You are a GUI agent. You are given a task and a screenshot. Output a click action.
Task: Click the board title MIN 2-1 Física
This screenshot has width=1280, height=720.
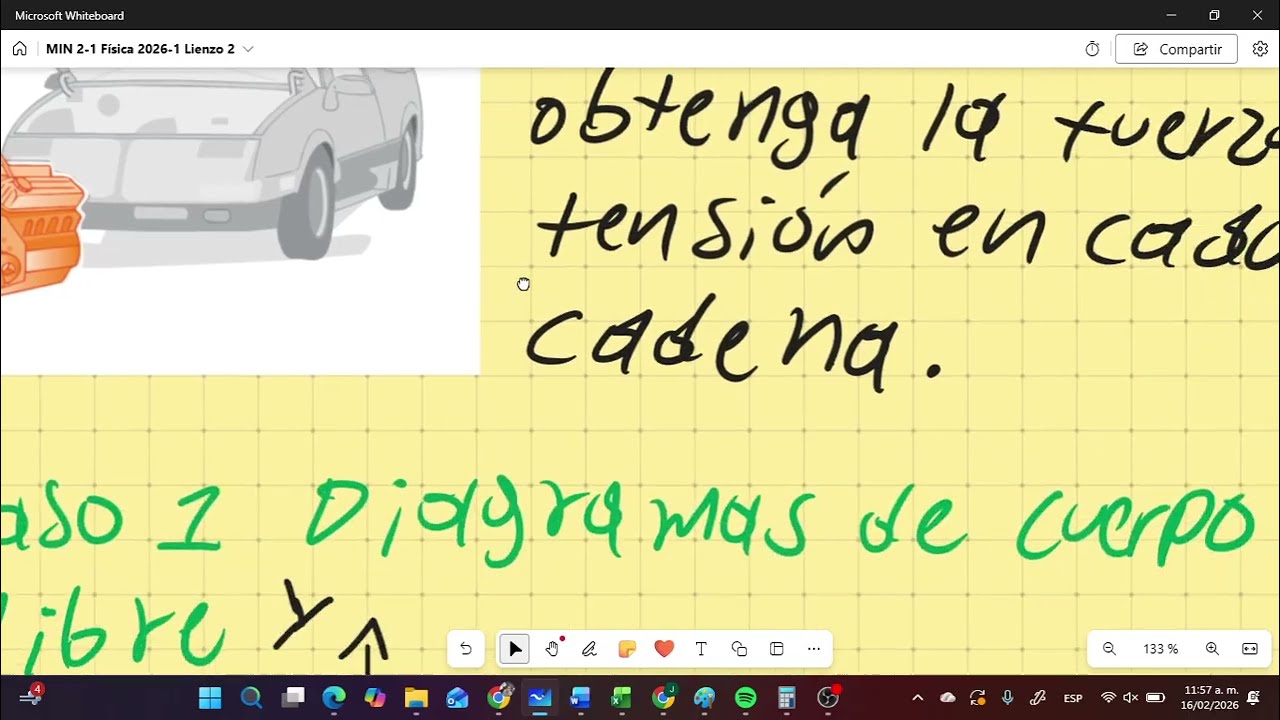tap(140, 49)
